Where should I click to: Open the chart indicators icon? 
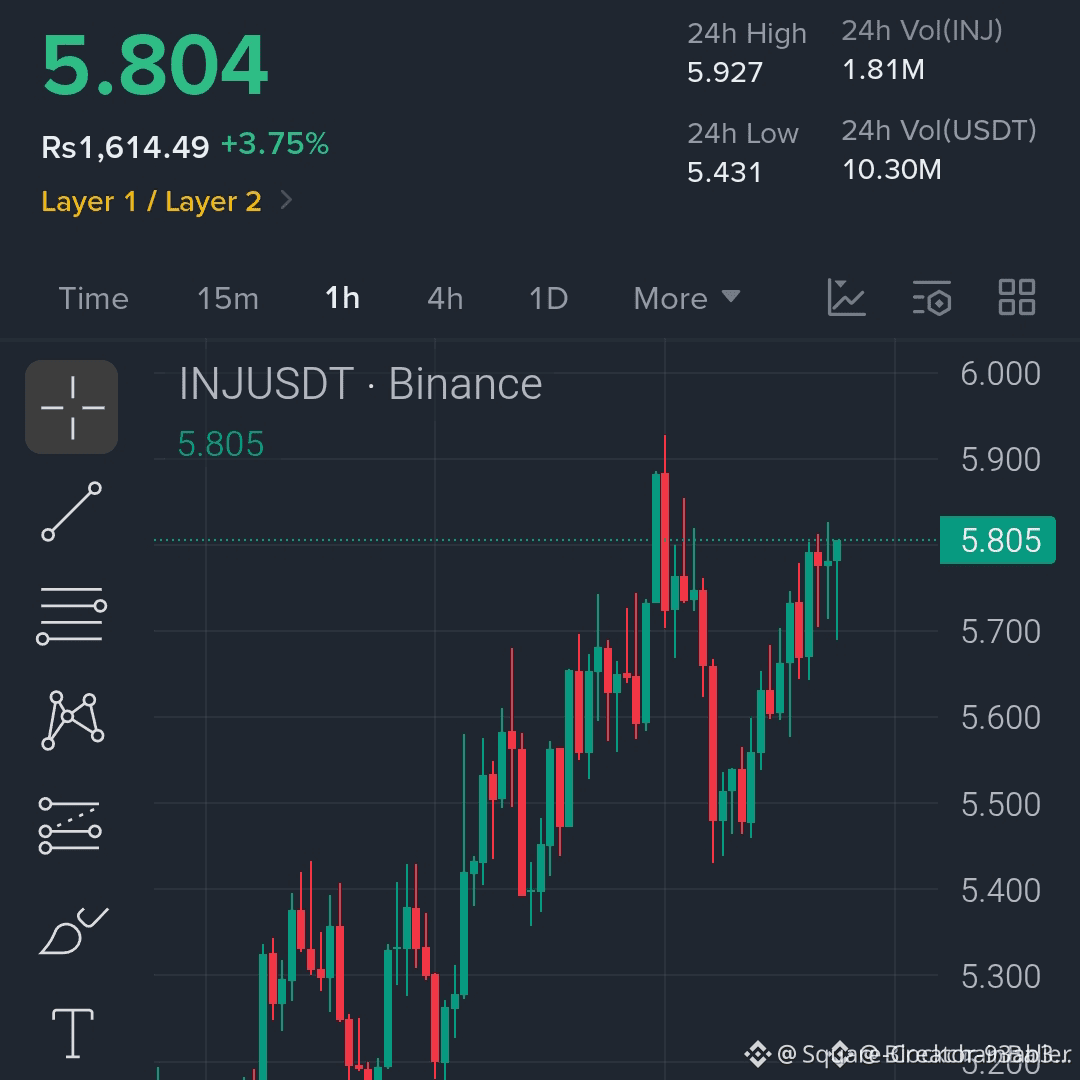pyautogui.click(x=847, y=298)
